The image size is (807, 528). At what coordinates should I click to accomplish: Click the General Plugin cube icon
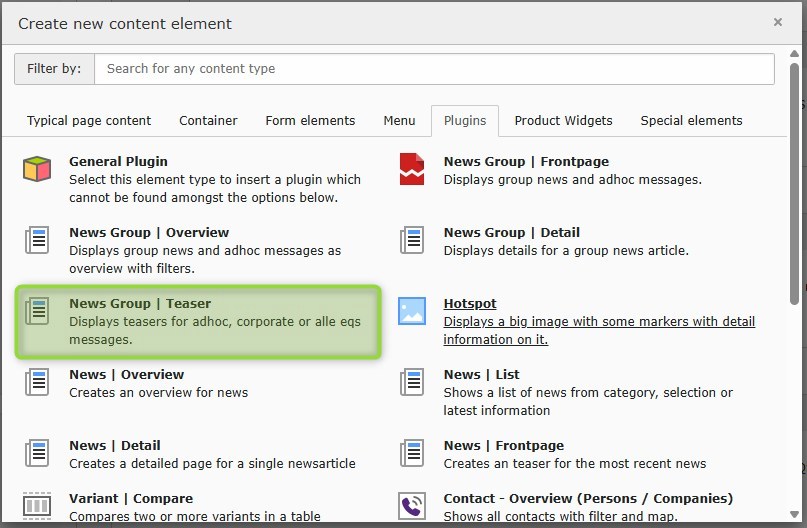37,169
